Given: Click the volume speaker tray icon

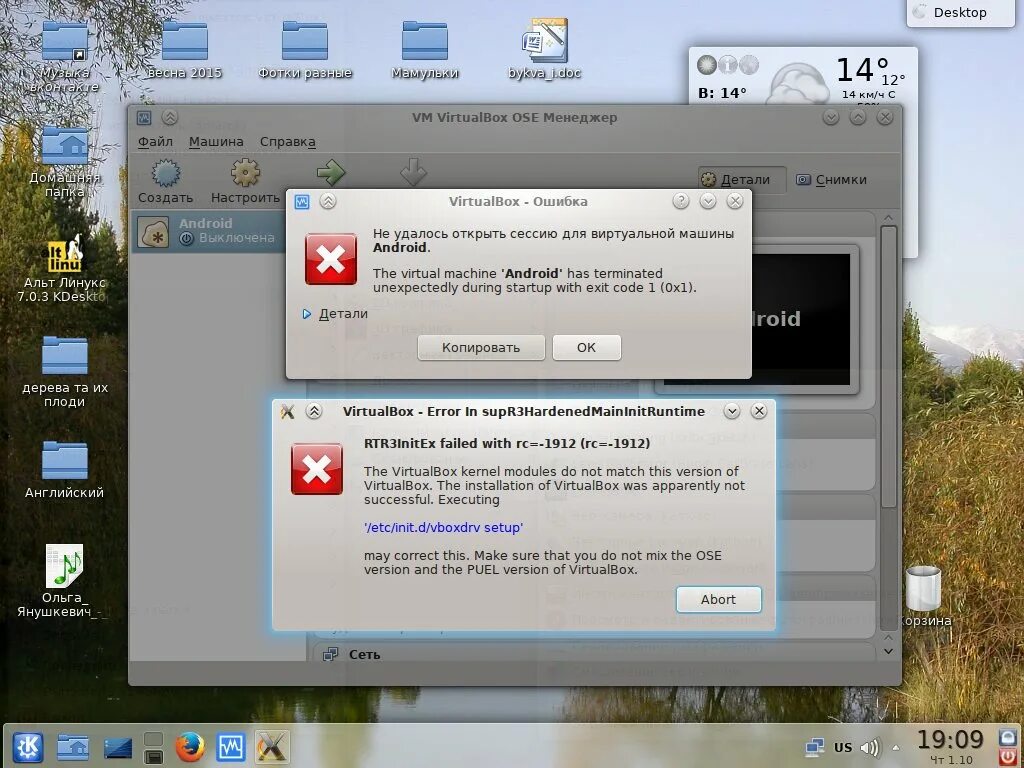Looking at the screenshot, I should [871, 747].
